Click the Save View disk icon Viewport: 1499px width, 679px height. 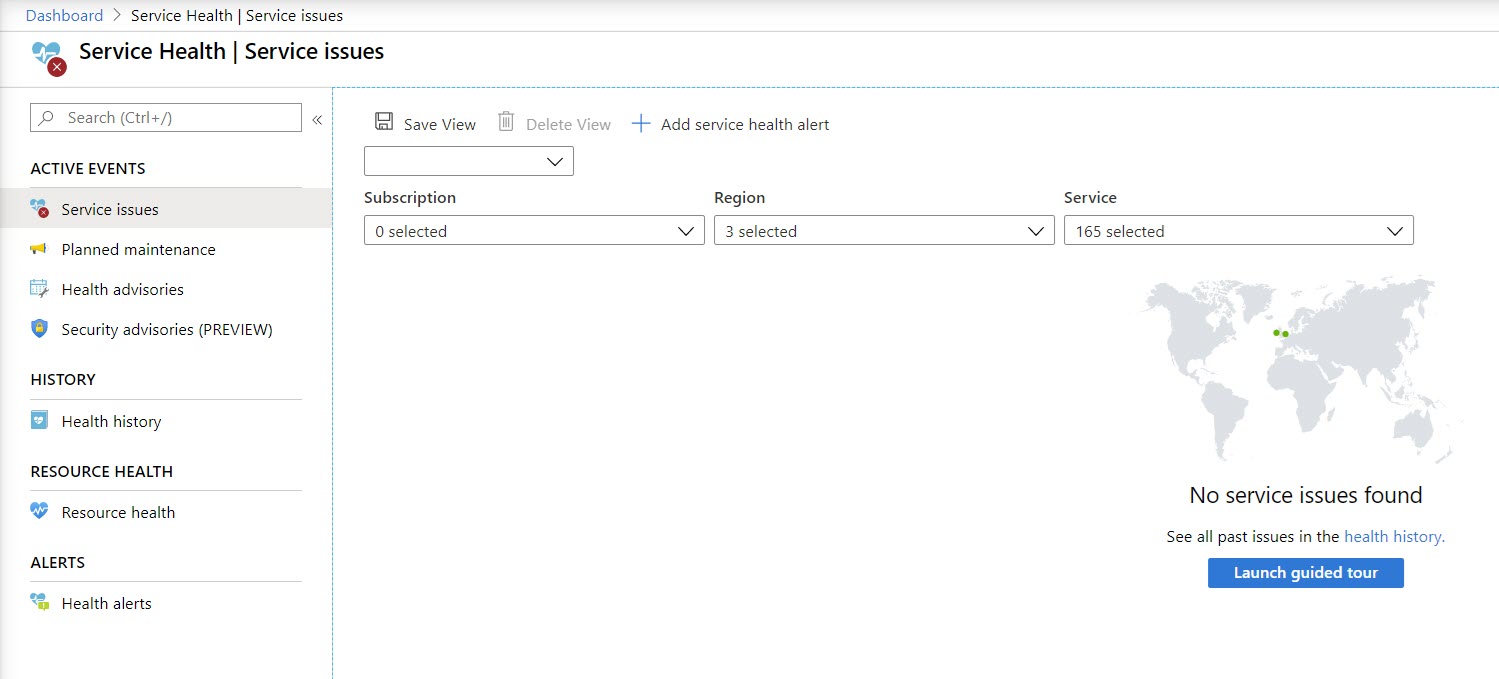point(384,122)
